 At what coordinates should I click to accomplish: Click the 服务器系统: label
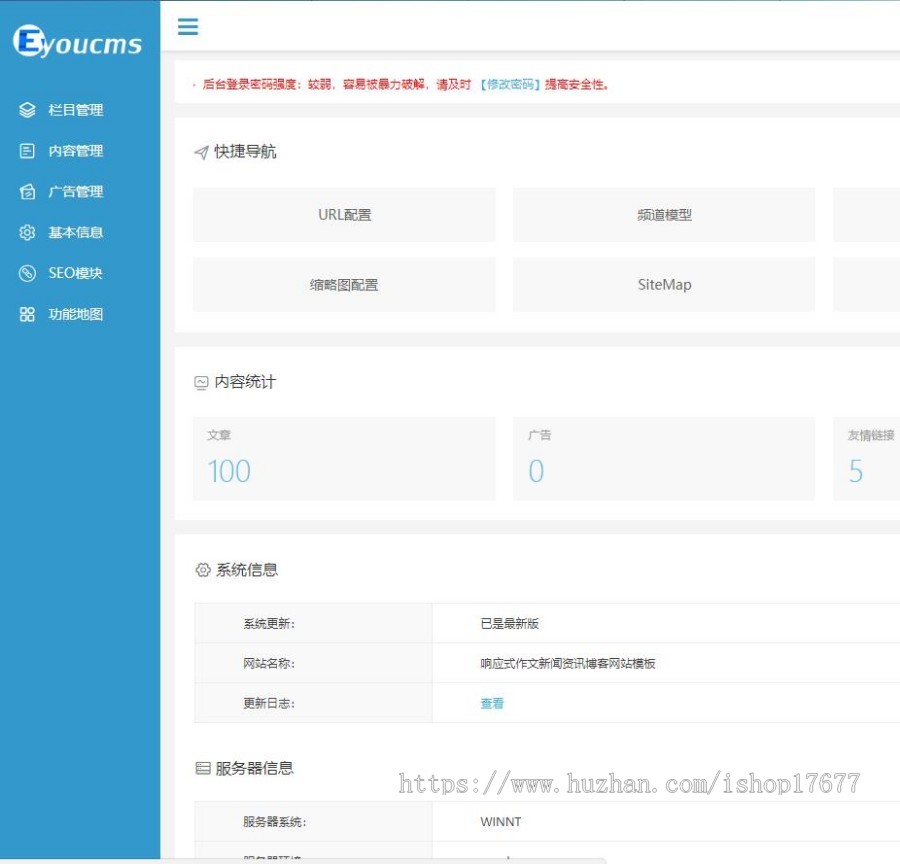pyautogui.click(x=274, y=822)
